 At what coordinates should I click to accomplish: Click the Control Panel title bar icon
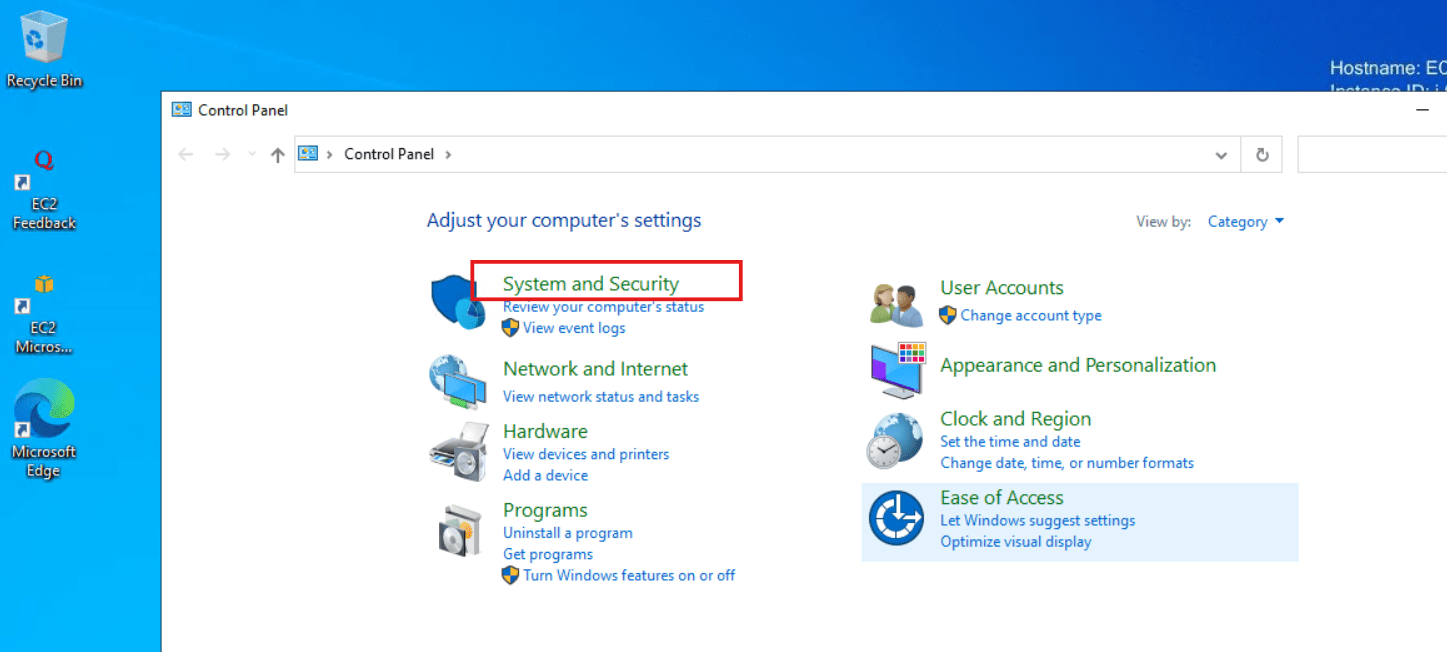tap(181, 110)
